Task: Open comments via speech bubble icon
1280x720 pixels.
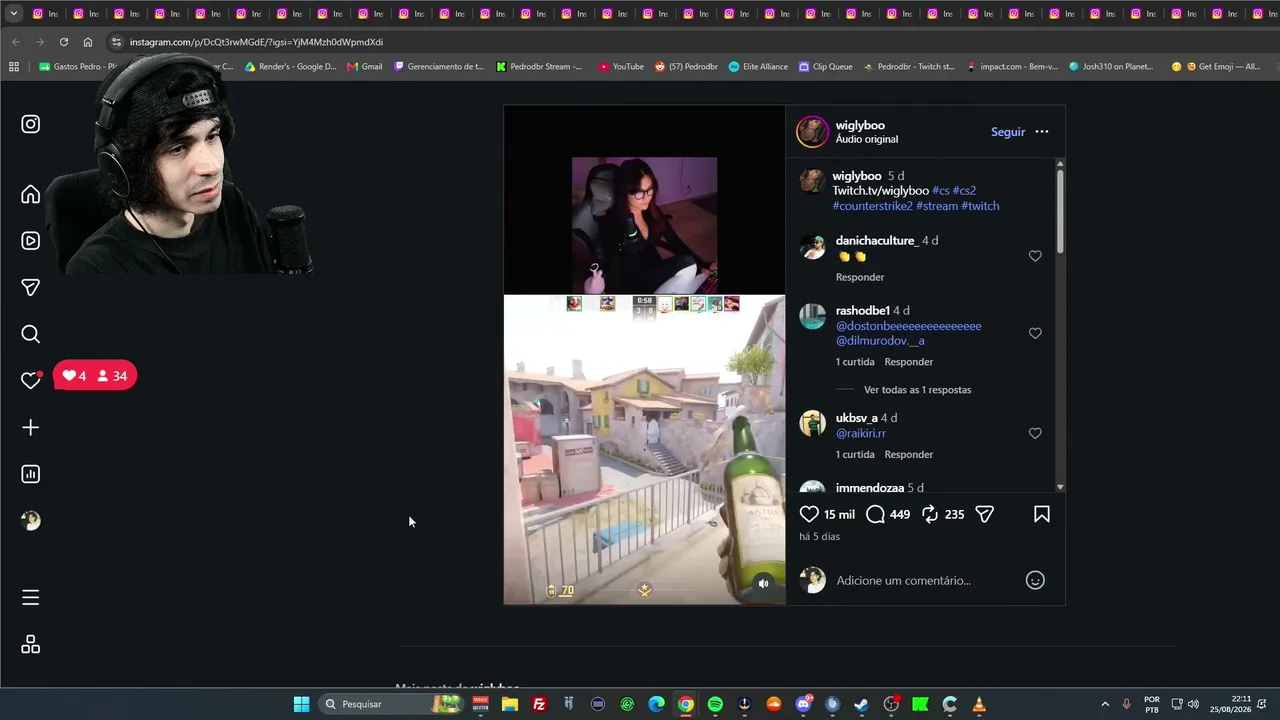Action: coord(875,514)
